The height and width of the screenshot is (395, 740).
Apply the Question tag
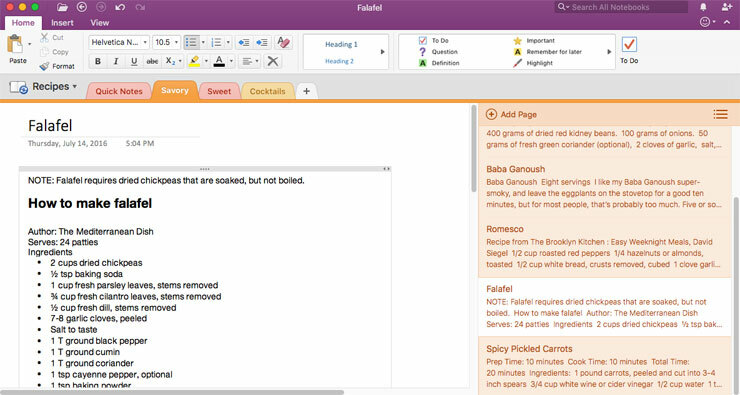click(439, 51)
